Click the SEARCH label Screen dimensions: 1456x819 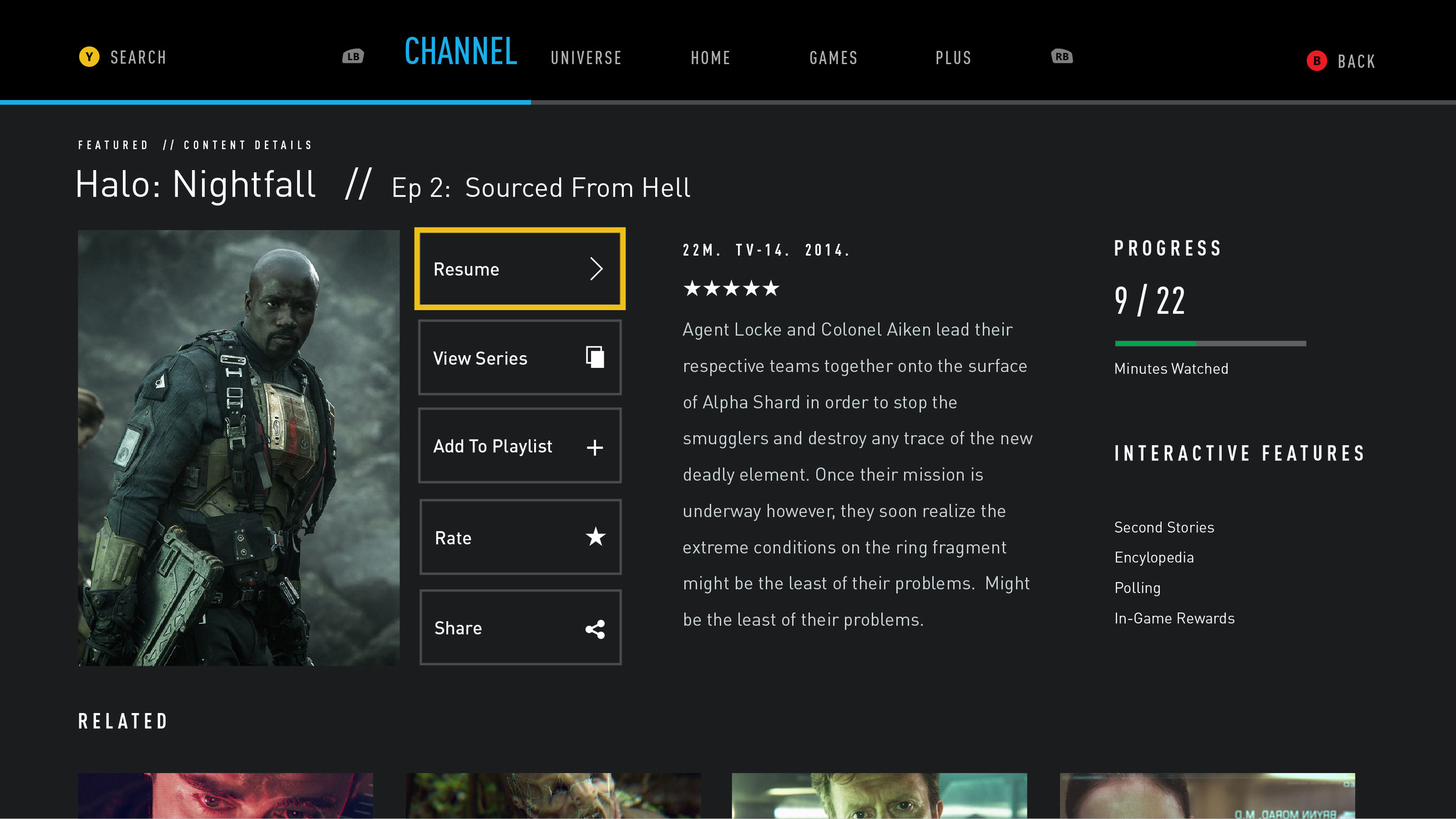(139, 57)
